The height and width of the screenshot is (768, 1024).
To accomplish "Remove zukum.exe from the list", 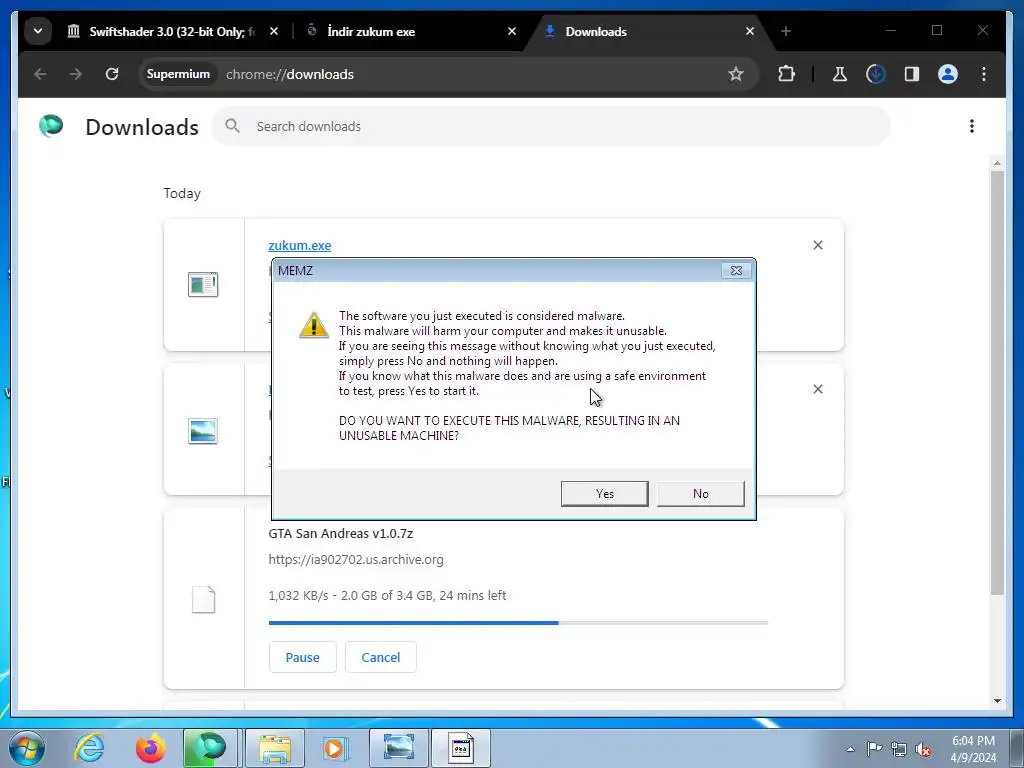I will [818, 245].
